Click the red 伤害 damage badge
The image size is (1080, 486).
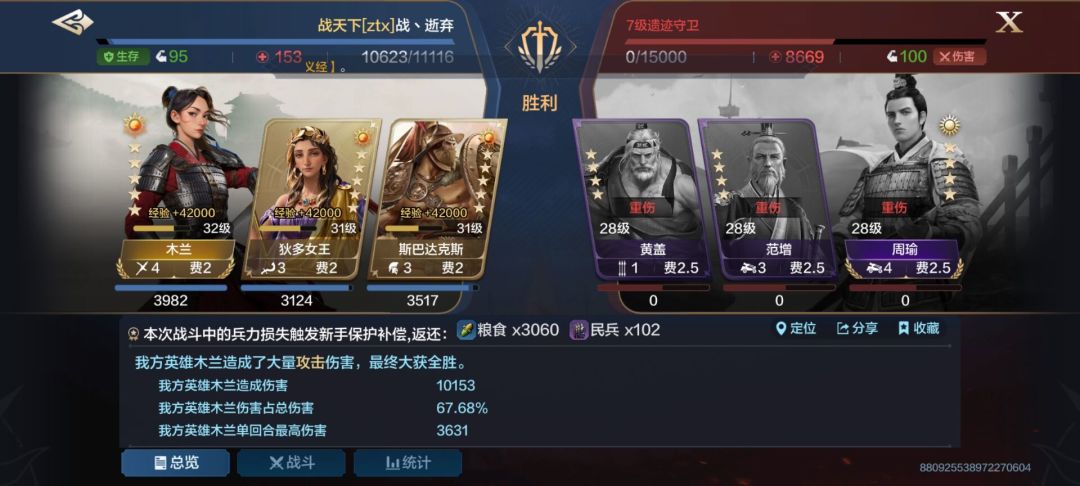pos(959,56)
